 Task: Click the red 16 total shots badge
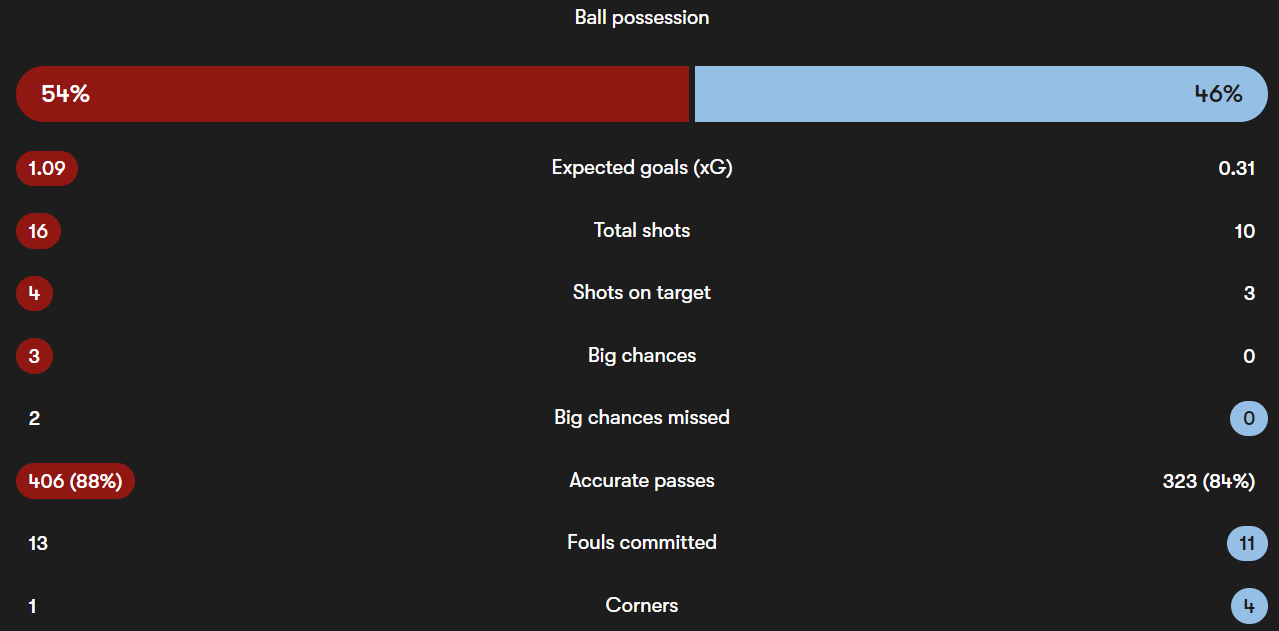39,231
